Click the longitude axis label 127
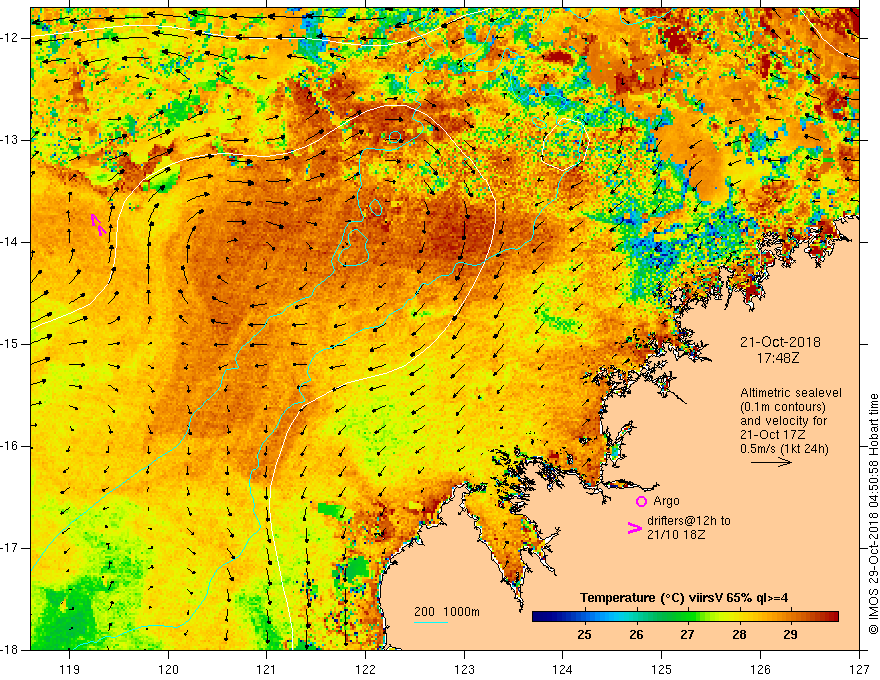The width and height of the screenshot is (880, 680). [x=859, y=669]
